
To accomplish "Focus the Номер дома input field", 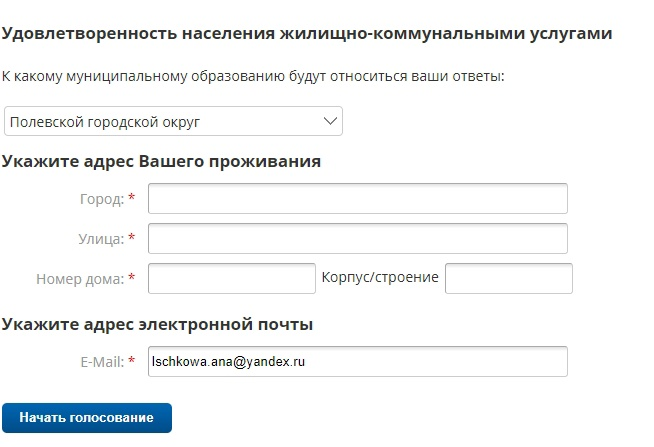I will pyautogui.click(x=232, y=278).
